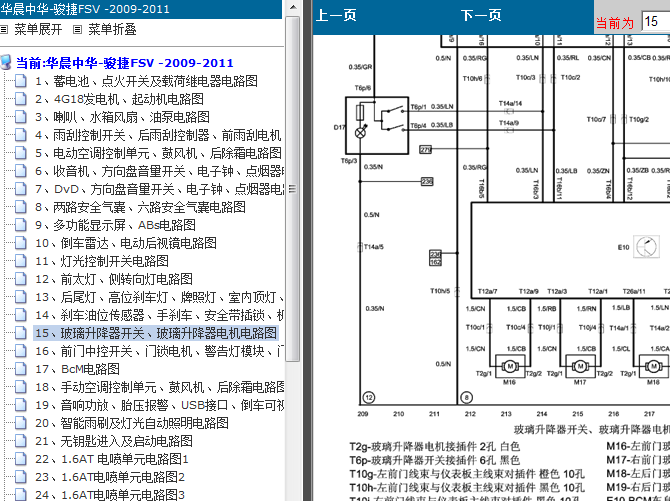Open 10、倒车雷达、电动后视镜电路图
This screenshot has height=501, width=670.
click(126, 243)
